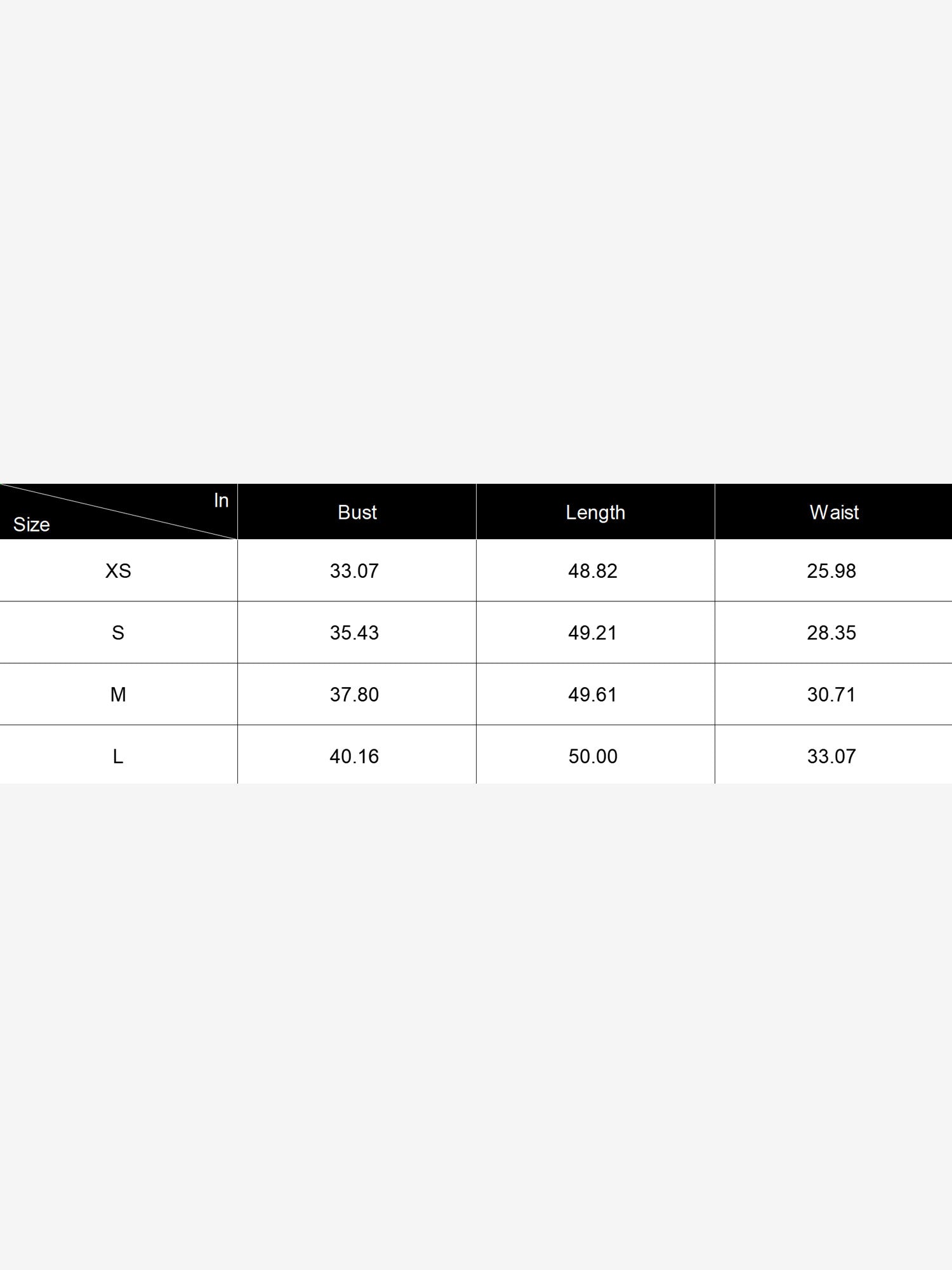Click the S waist value 28.35
The width and height of the screenshot is (952, 1270).
tap(831, 632)
